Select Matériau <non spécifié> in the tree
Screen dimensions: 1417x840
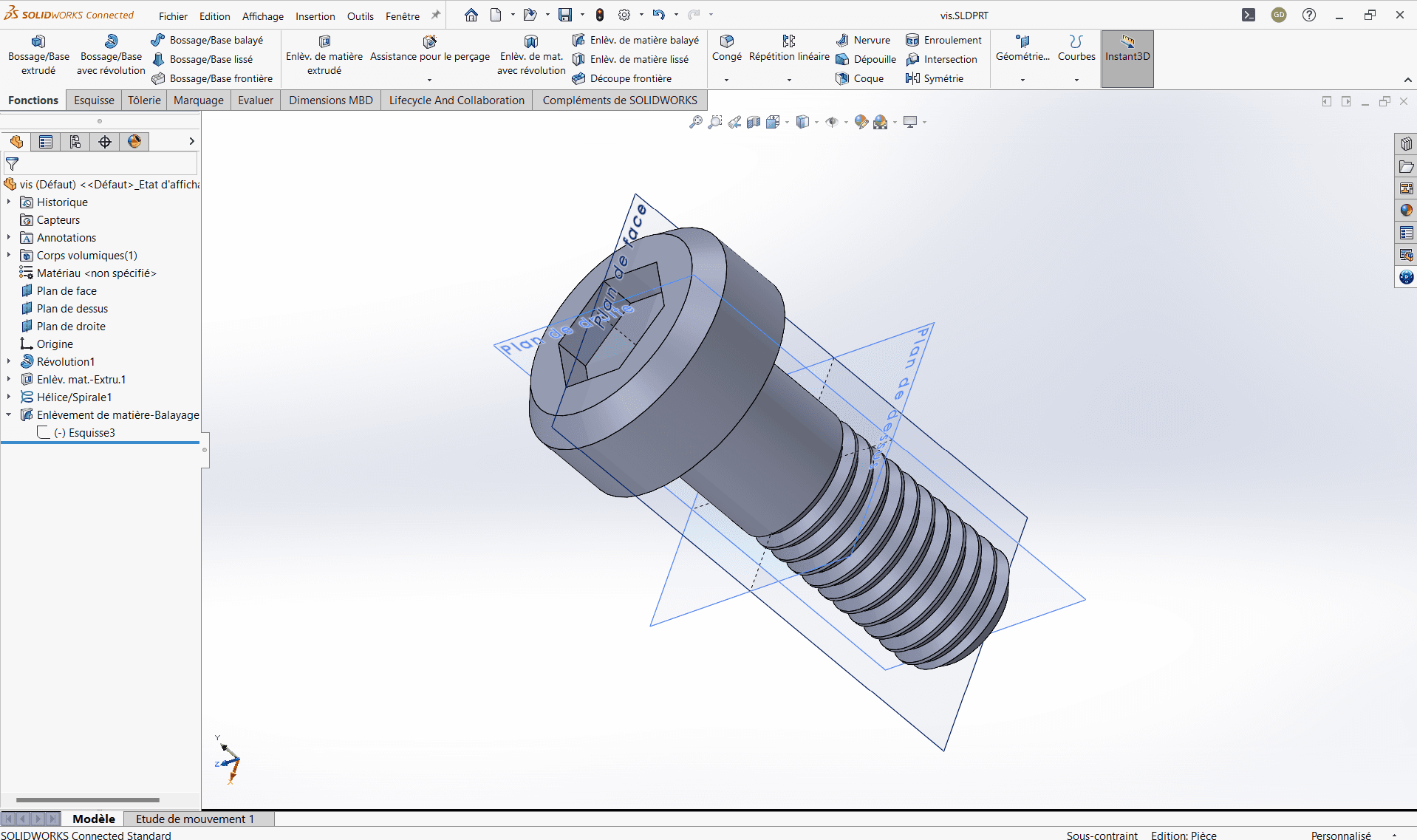97,273
